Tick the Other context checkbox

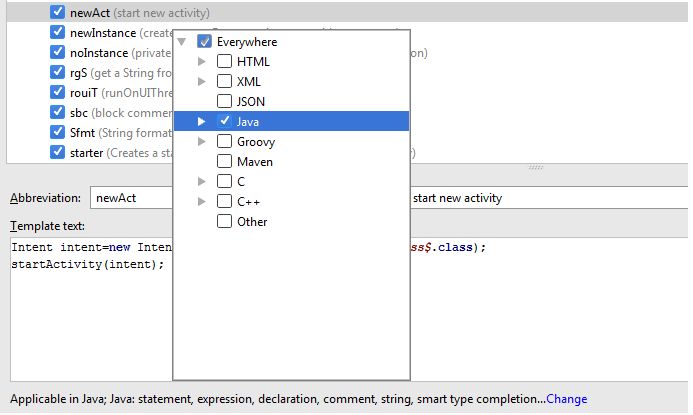click(x=225, y=222)
